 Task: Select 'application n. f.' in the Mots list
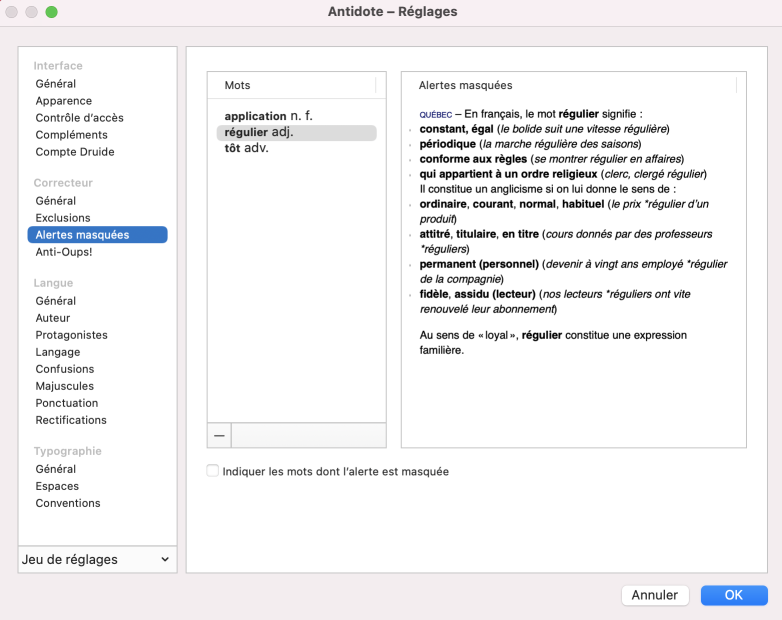click(268, 116)
